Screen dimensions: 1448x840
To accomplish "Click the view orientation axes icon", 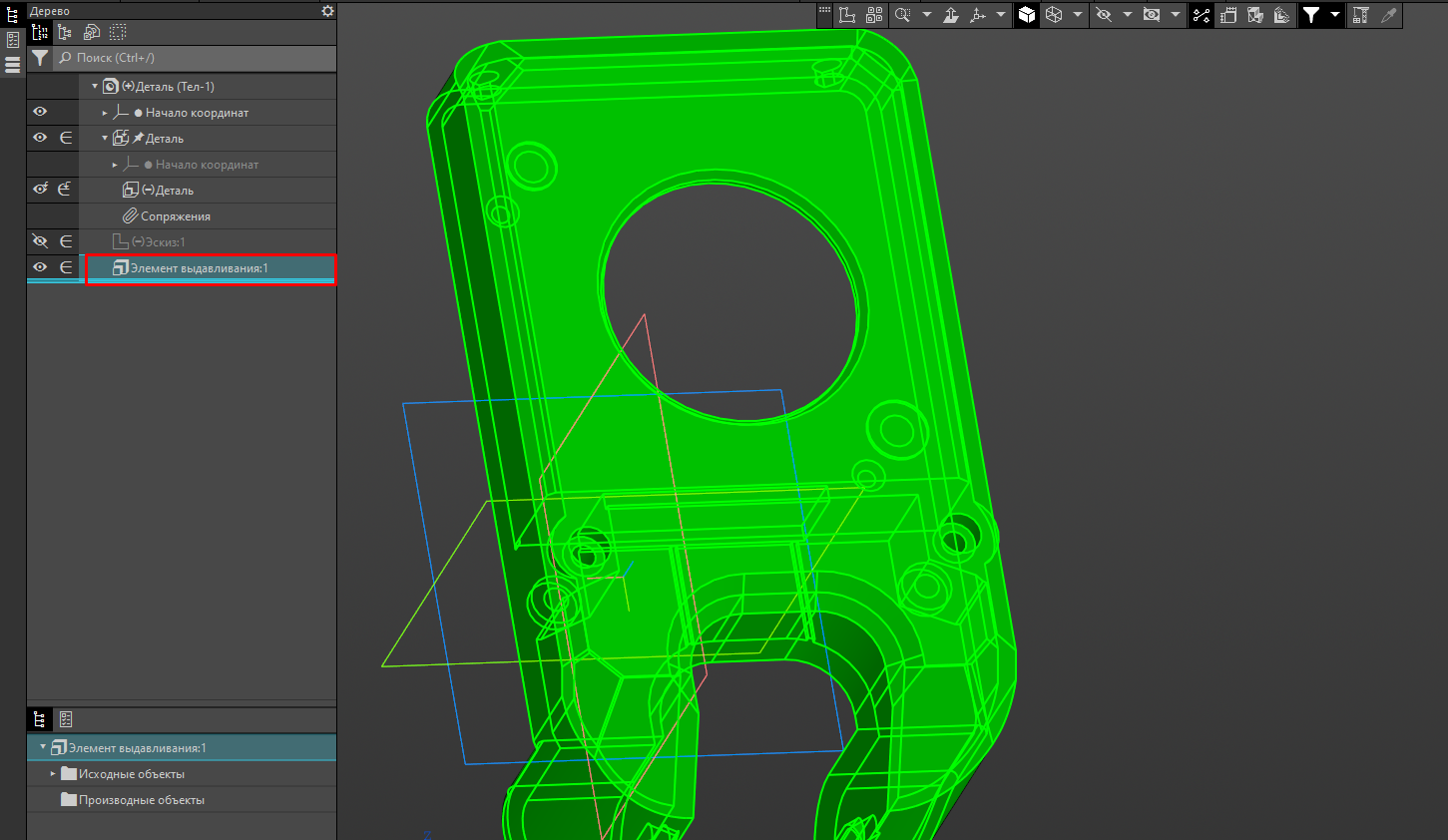I will tap(977, 15).
